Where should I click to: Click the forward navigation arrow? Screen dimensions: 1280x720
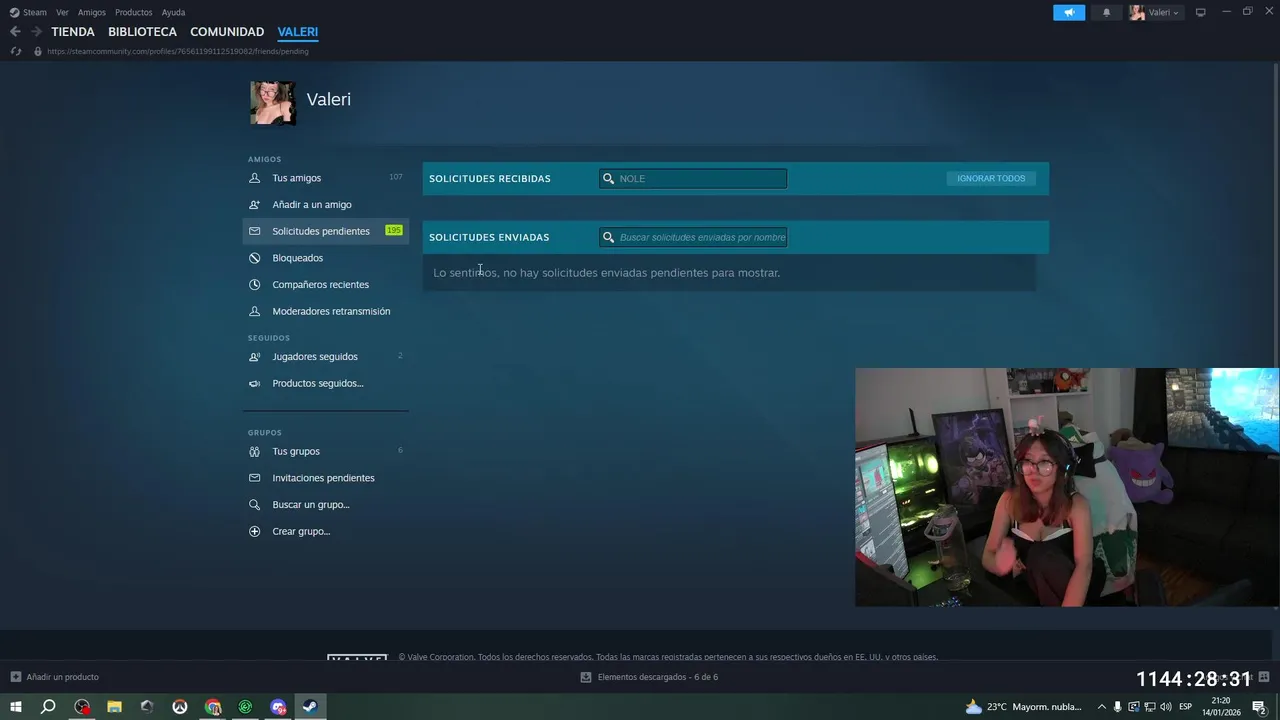(36, 32)
